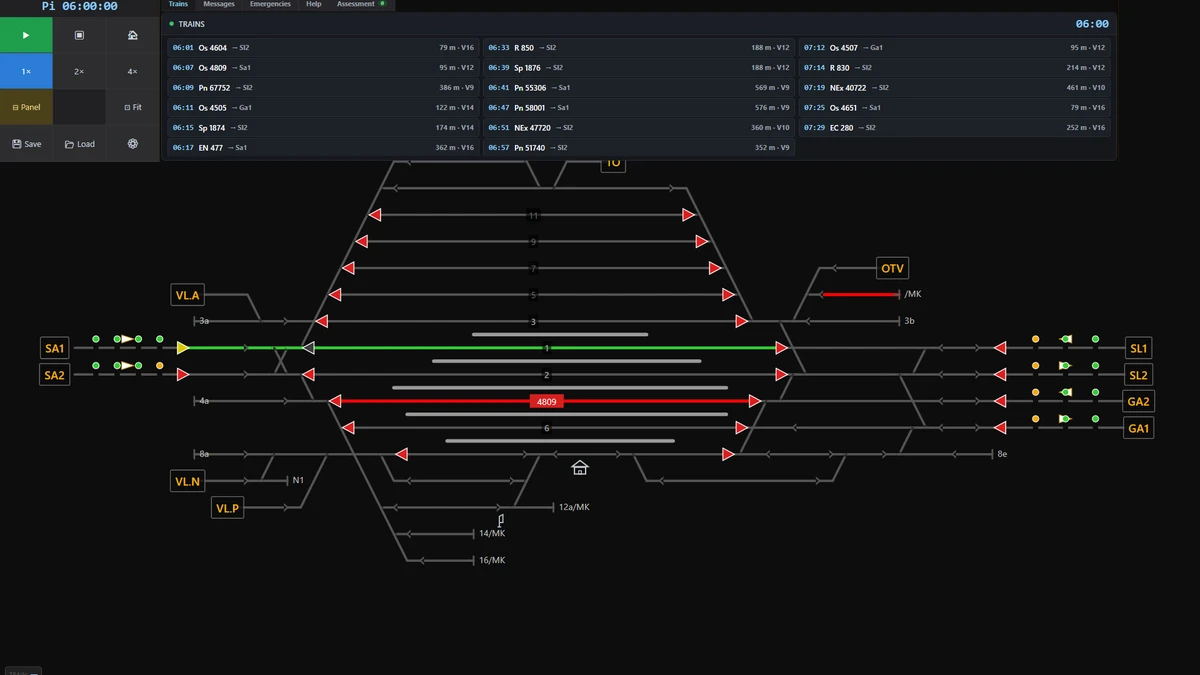Click the GA2 line endpoint label
The image size is (1200, 675).
[1138, 401]
